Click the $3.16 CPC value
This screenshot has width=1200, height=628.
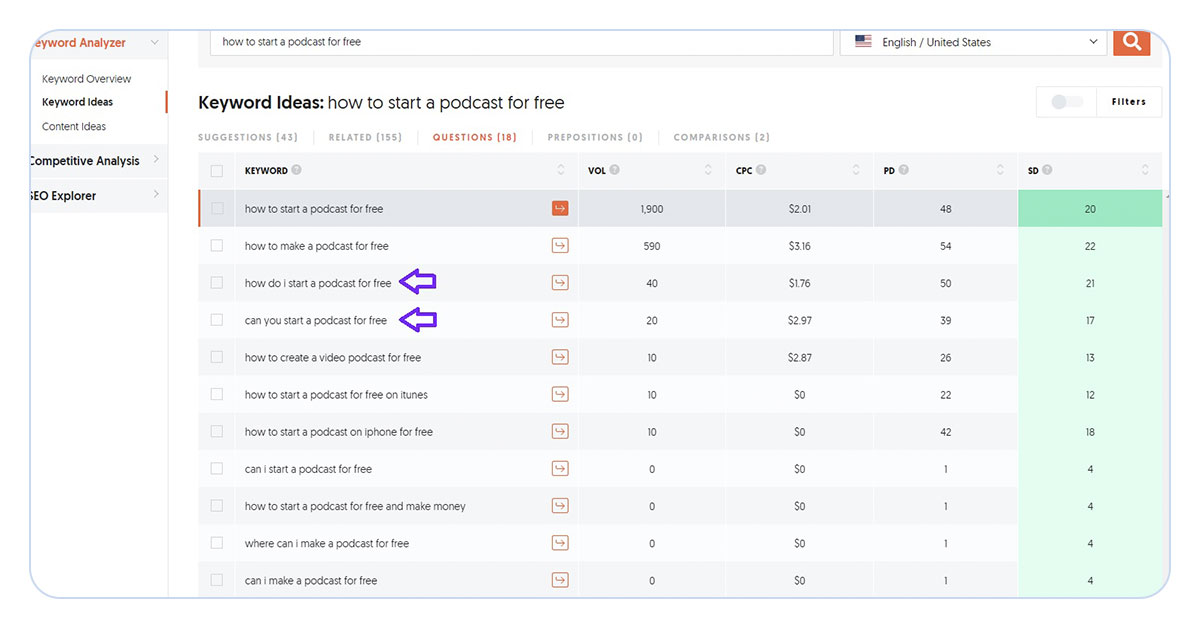(799, 246)
